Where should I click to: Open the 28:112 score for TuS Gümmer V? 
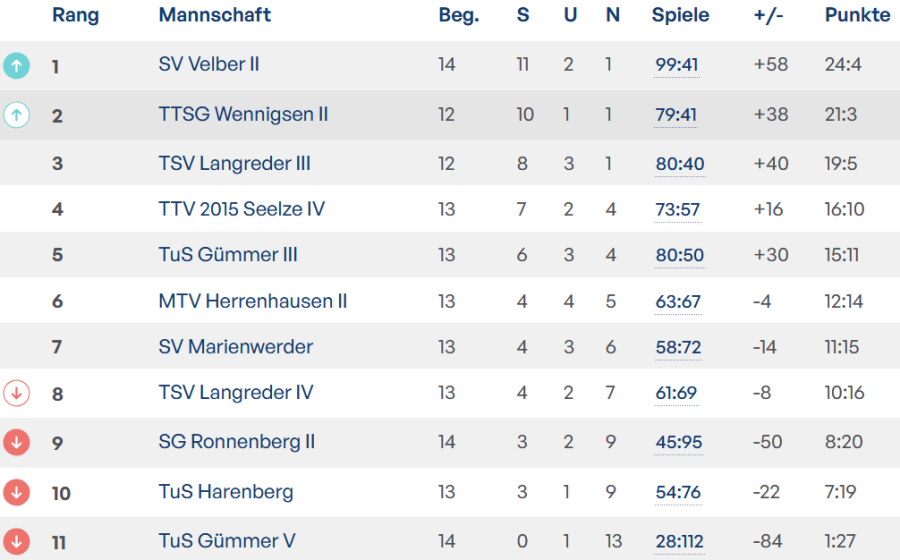click(x=681, y=542)
